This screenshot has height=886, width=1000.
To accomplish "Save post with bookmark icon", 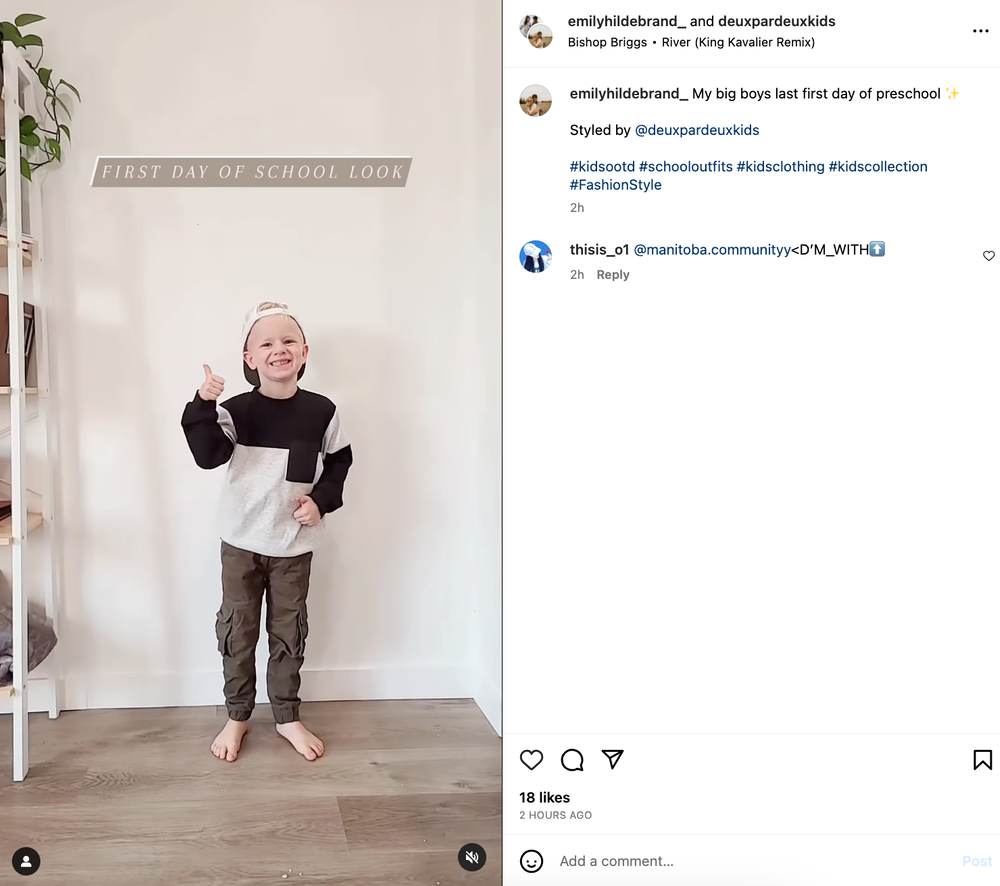I will (x=982, y=760).
